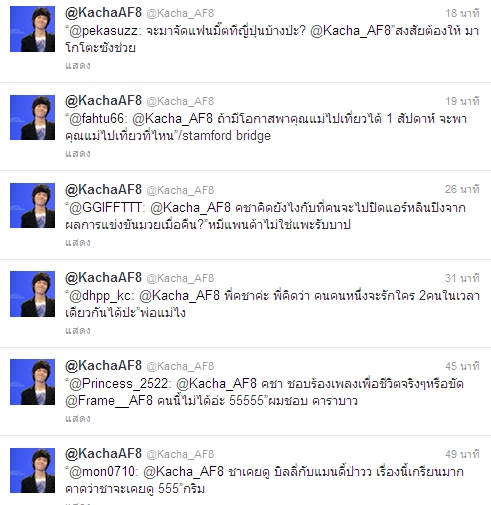Open the 19 นาที timestamp link
The width and height of the screenshot is (491, 505).
coord(462,101)
